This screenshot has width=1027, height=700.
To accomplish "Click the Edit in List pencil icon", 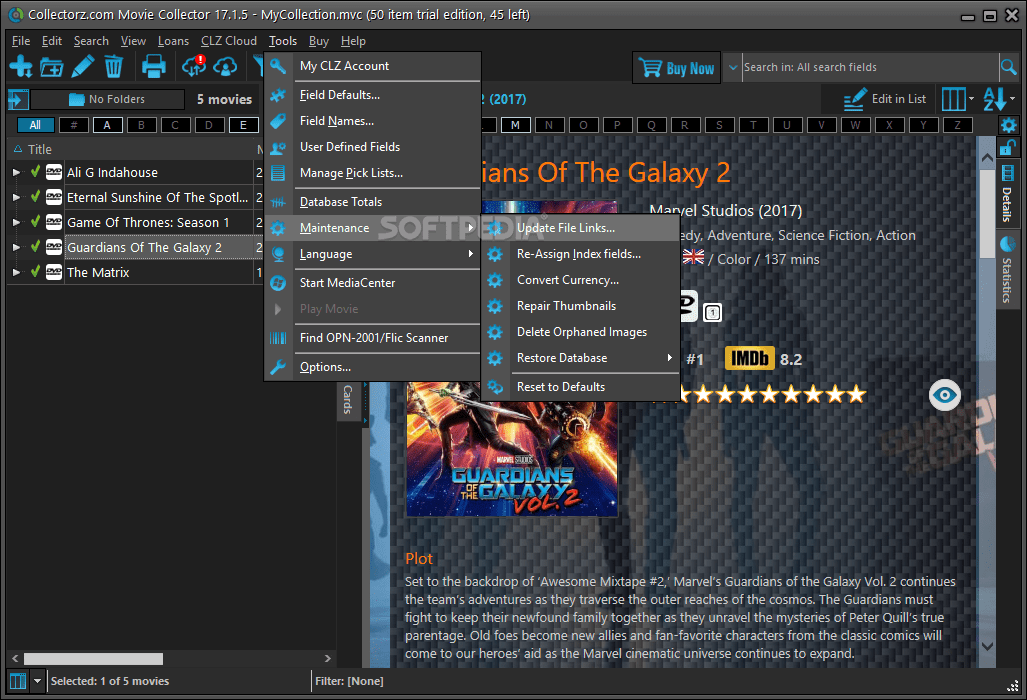I will [x=855, y=99].
